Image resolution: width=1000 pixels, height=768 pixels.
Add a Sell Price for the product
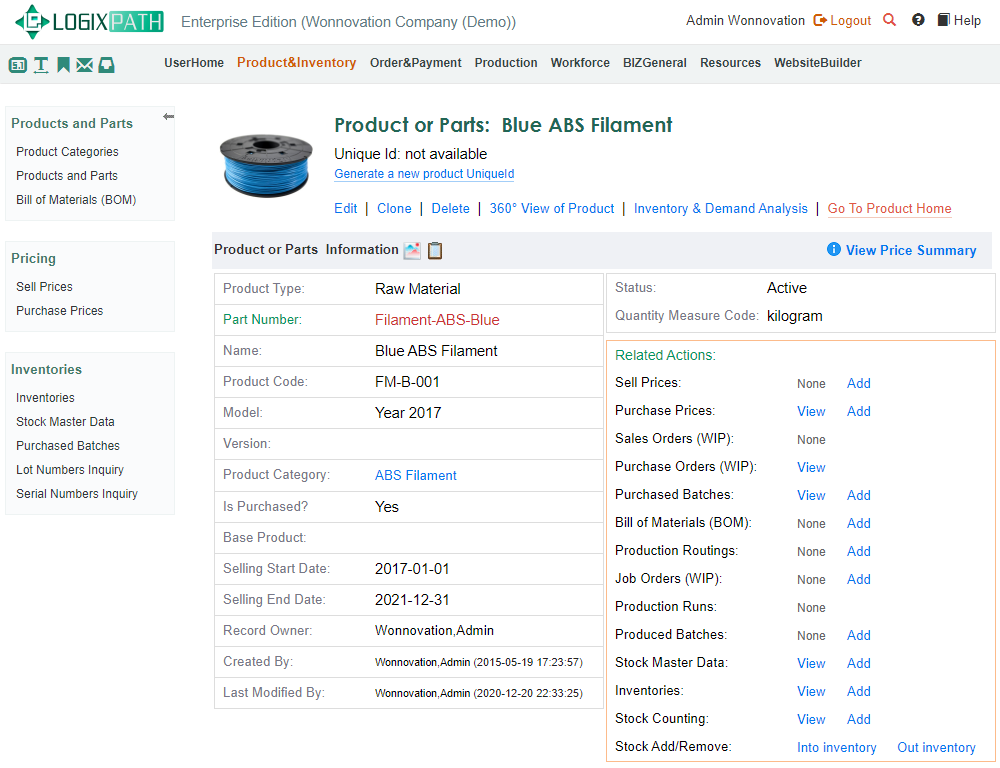(859, 383)
